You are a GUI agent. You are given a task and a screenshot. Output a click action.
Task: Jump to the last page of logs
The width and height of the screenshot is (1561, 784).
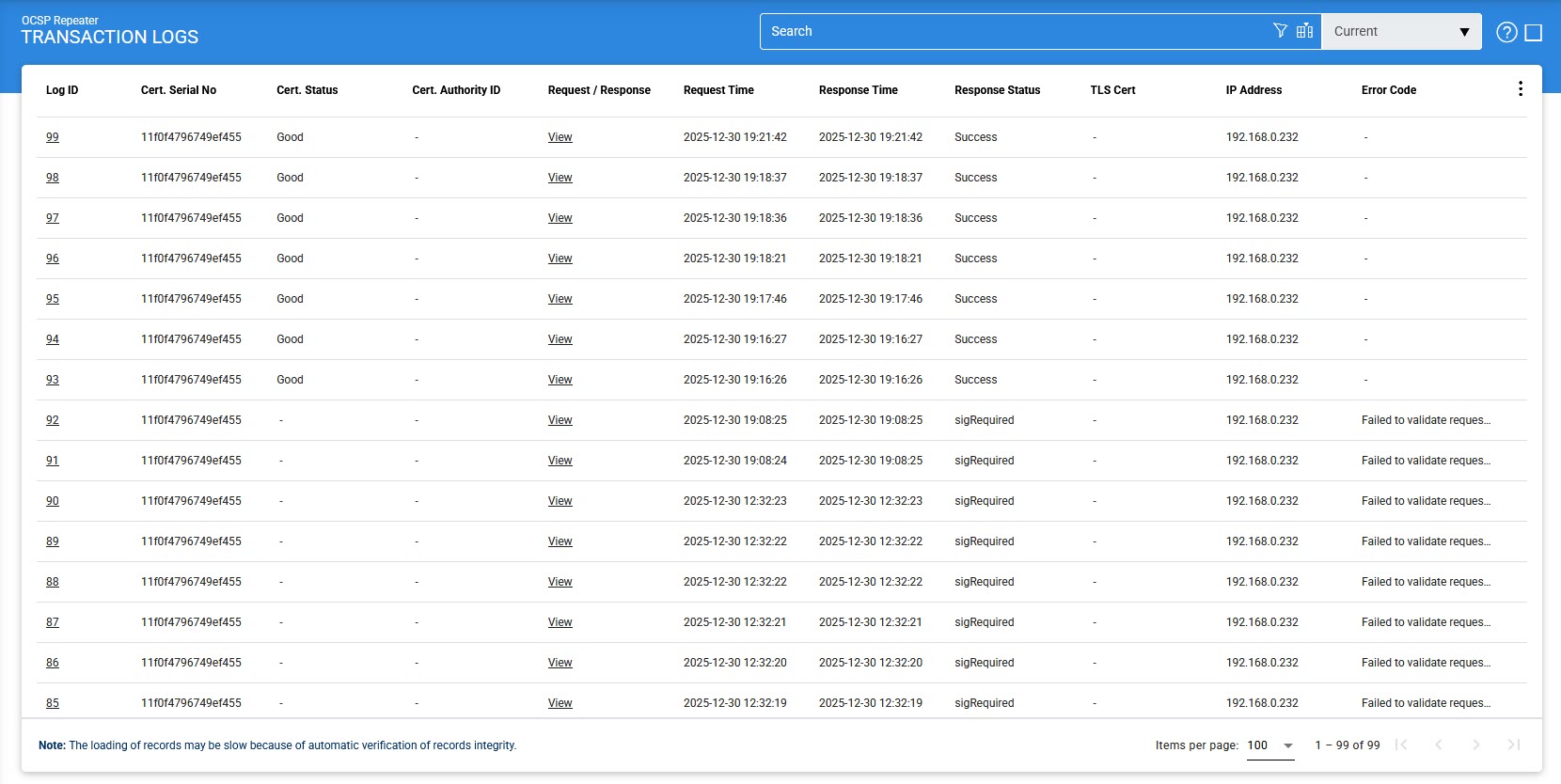tap(1513, 745)
